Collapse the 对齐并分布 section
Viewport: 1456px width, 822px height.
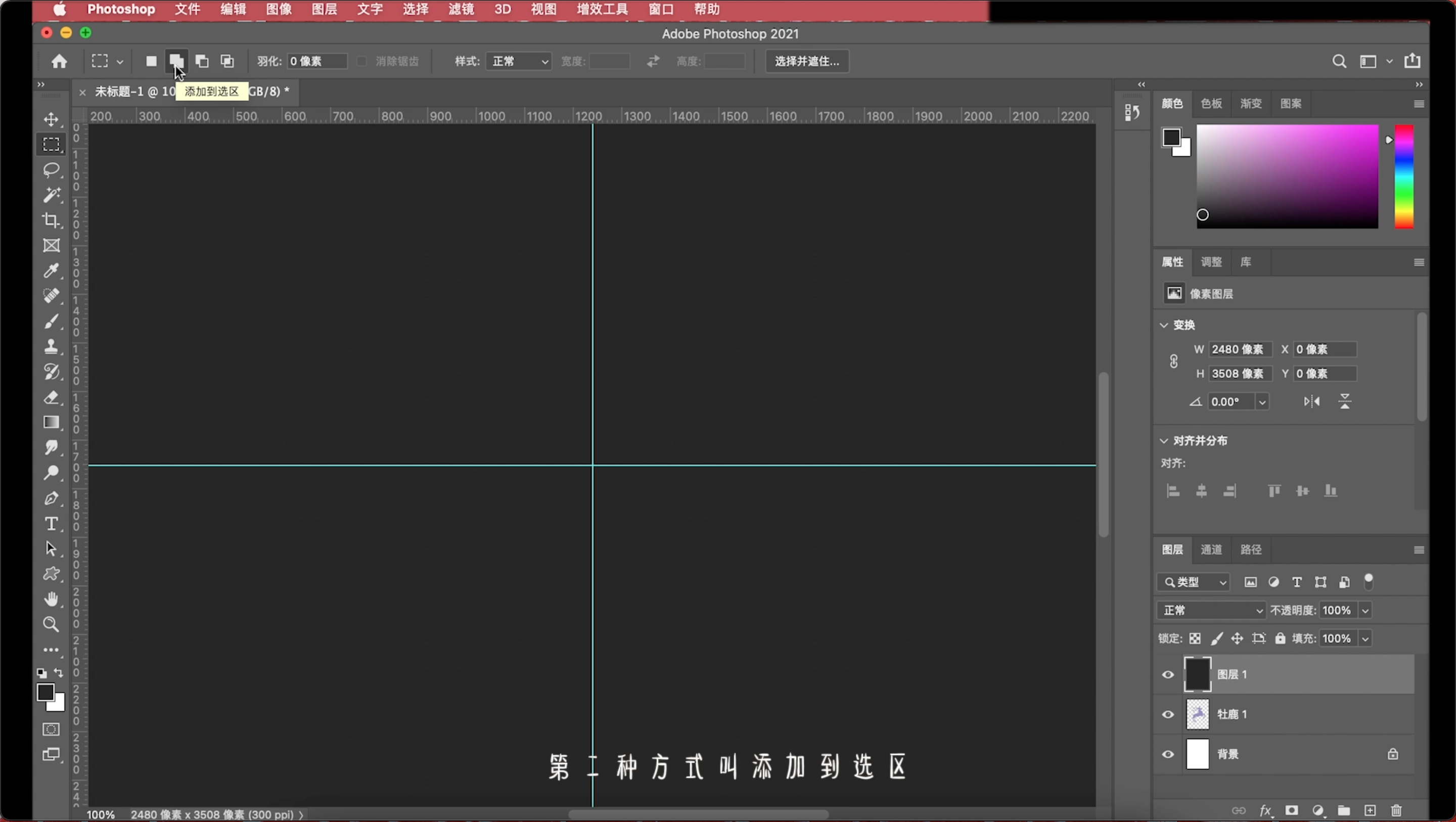(x=1164, y=440)
